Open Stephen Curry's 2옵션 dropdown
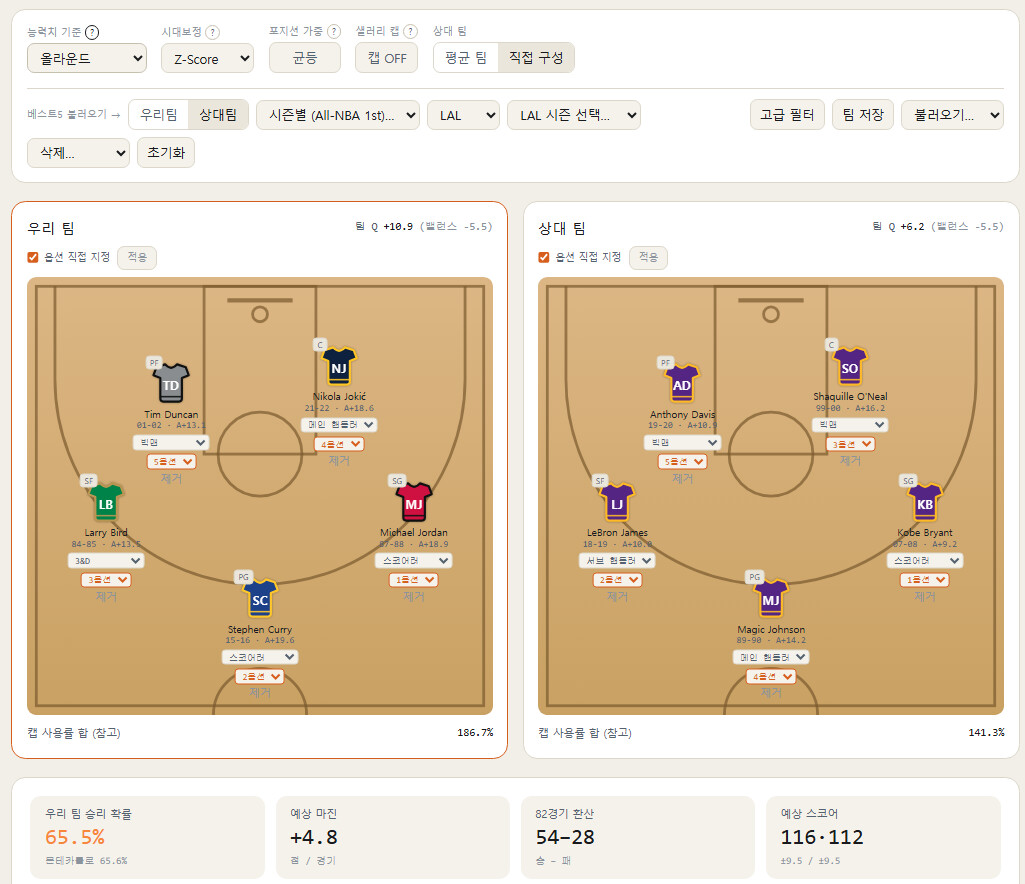1025x884 pixels. [x=260, y=676]
